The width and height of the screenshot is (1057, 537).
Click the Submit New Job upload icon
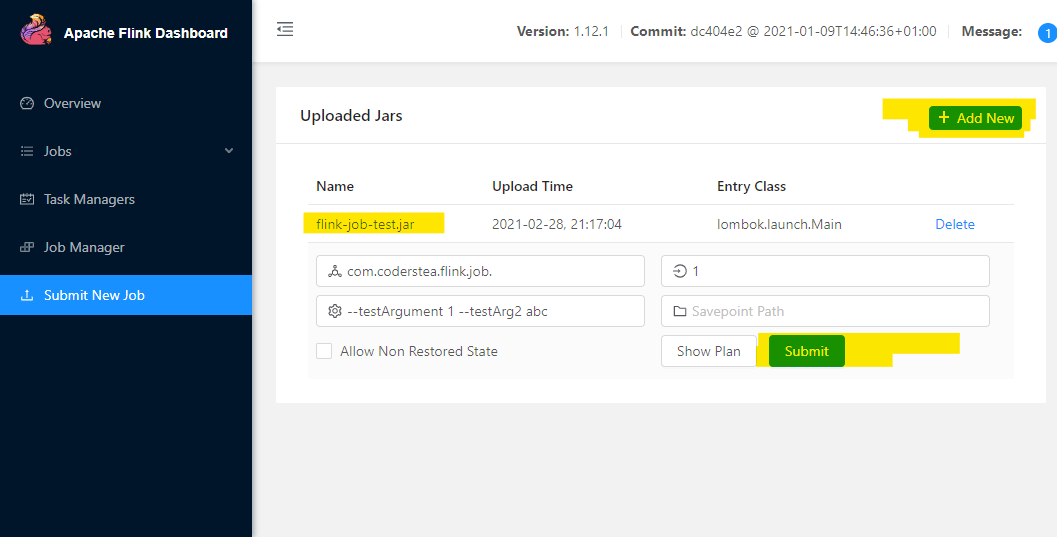[x=27, y=295]
